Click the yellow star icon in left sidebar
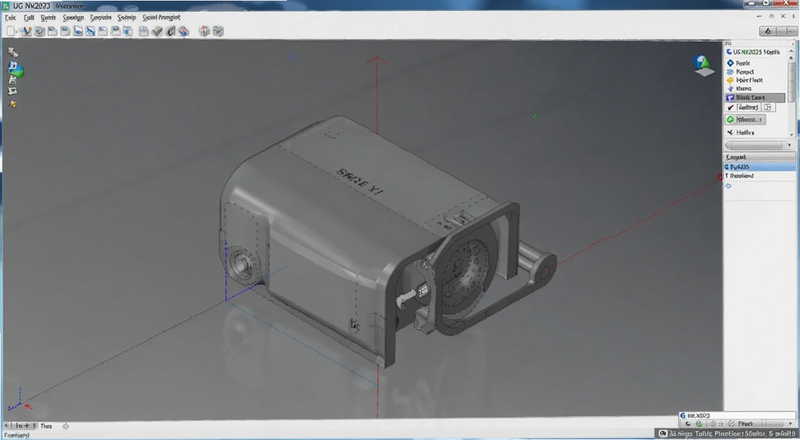 click(x=13, y=104)
